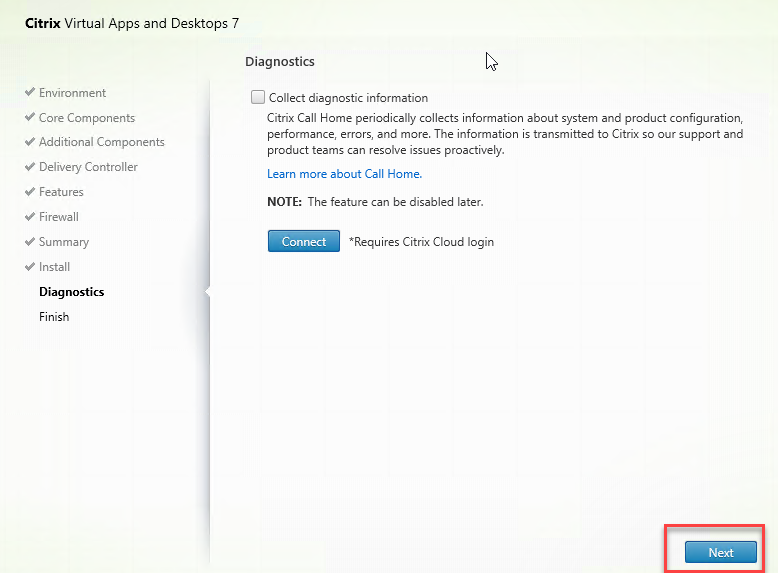778x573 pixels.
Task: Select the Features step
Action: pyautogui.click(x=61, y=191)
